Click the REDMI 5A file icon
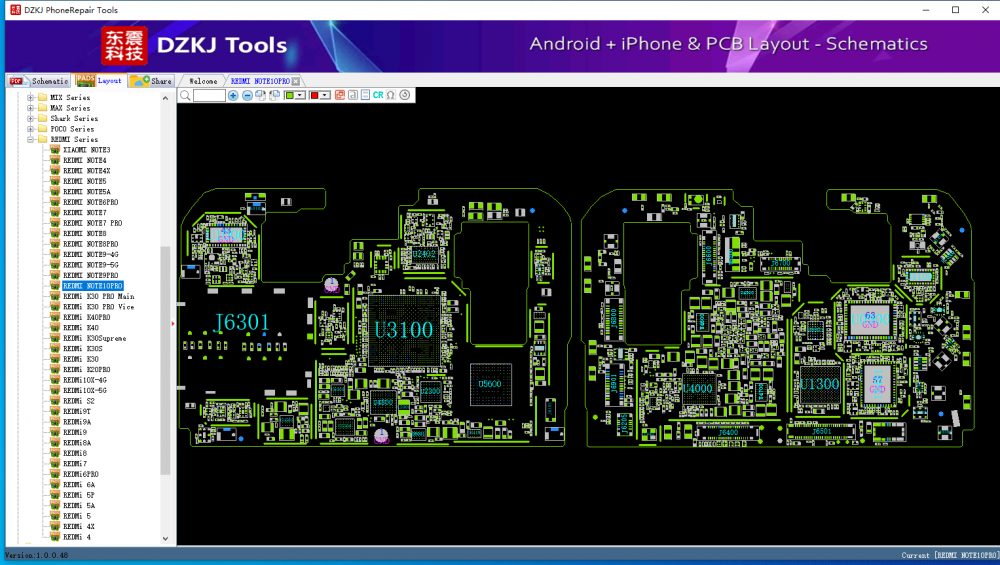Image resolution: width=1000 pixels, height=565 pixels. click(x=55, y=506)
